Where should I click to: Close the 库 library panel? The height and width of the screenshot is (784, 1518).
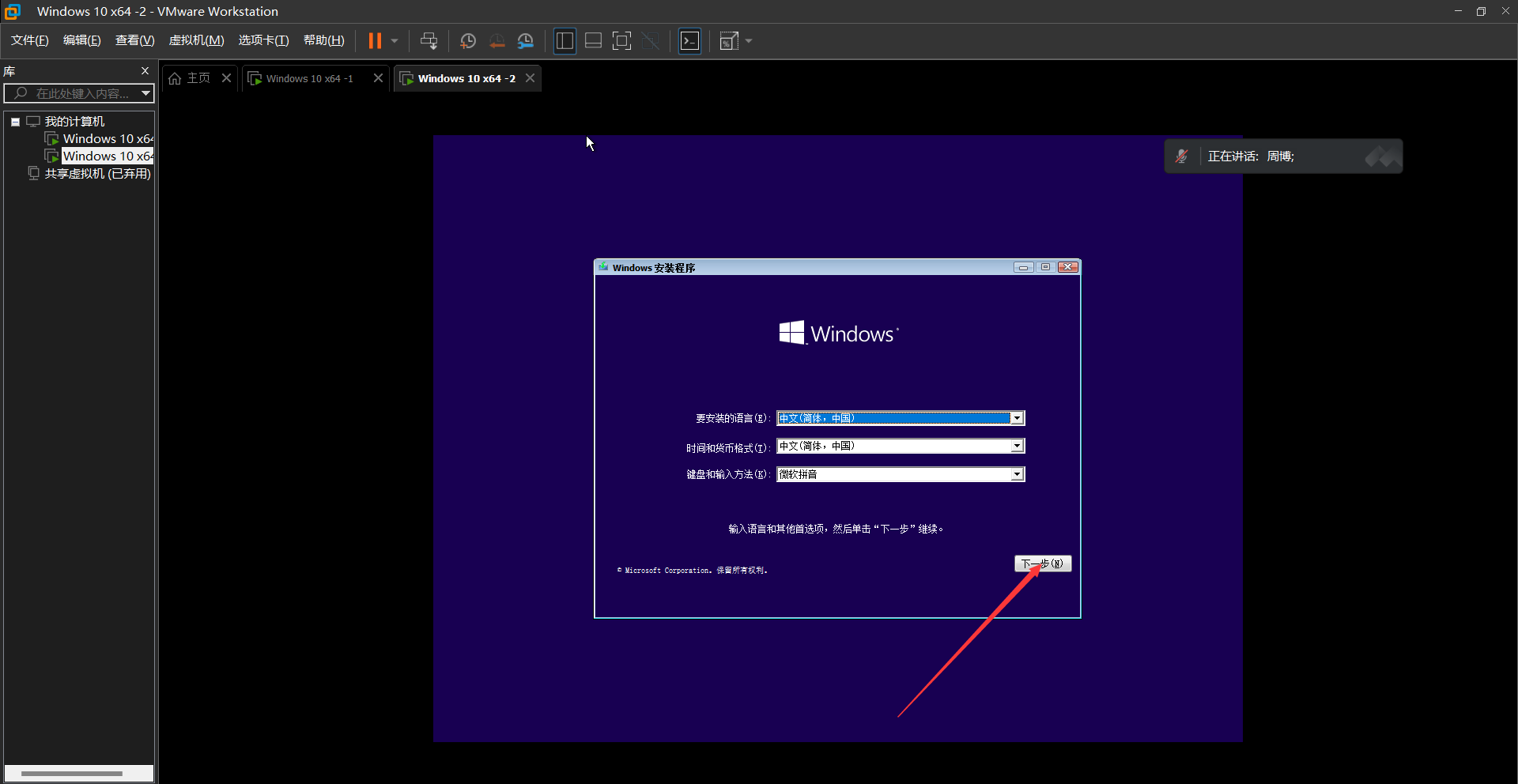point(145,70)
